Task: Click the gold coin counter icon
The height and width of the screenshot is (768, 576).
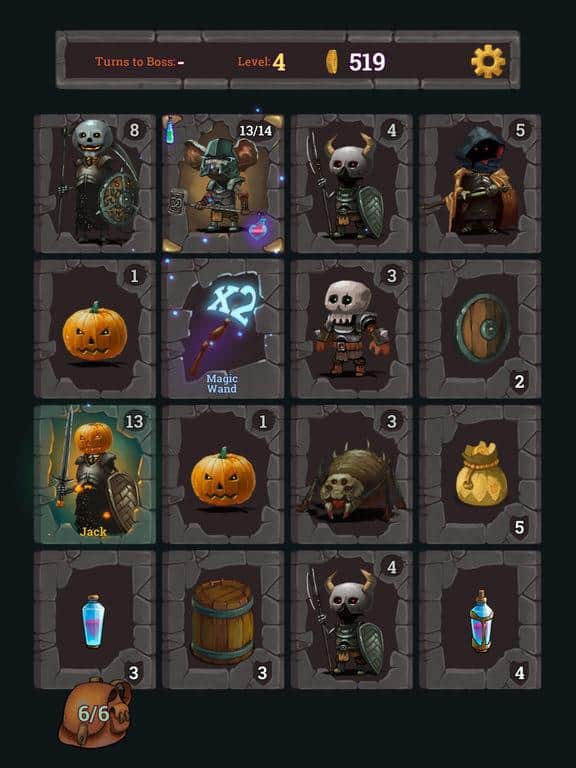Action: 332,62
